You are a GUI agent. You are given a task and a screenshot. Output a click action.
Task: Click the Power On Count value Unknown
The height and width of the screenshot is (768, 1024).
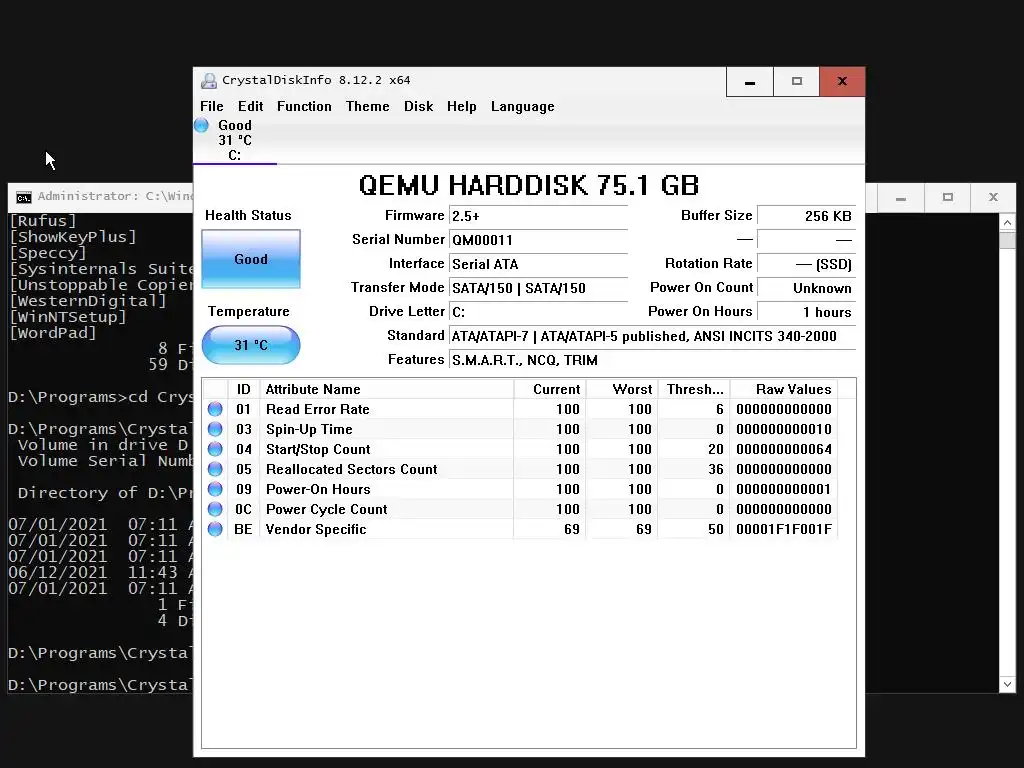[x=806, y=288]
